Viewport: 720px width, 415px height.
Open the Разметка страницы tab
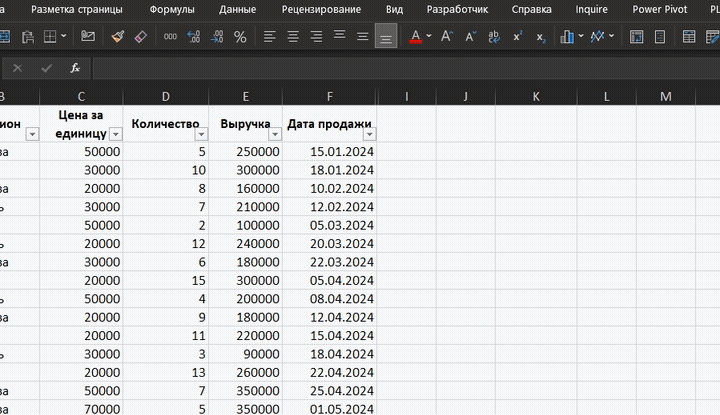pyautogui.click(x=77, y=9)
